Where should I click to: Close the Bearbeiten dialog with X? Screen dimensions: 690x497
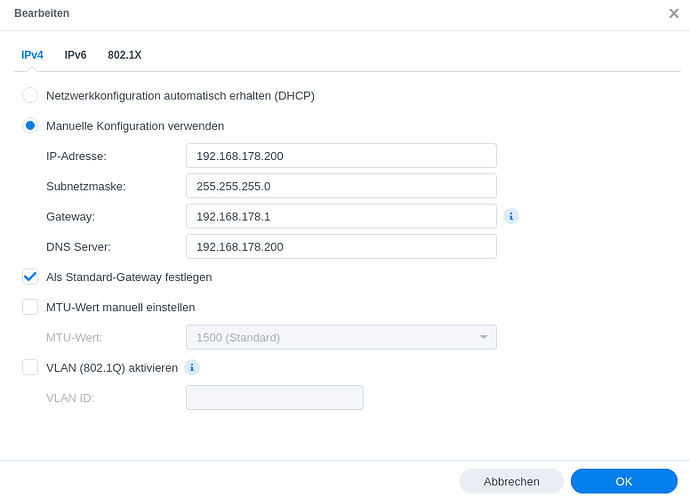point(674,13)
